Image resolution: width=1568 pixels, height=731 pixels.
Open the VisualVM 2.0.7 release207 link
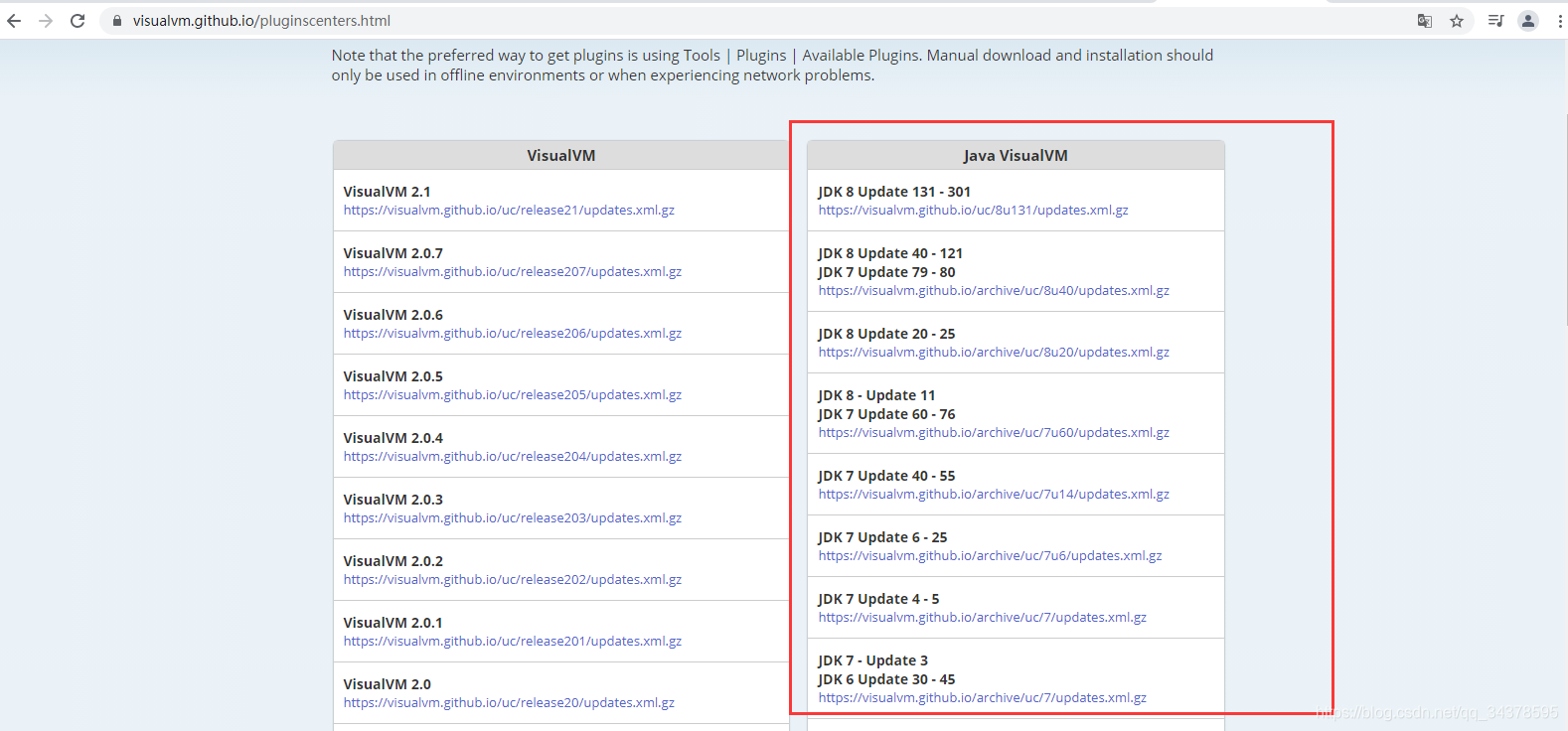click(x=513, y=272)
